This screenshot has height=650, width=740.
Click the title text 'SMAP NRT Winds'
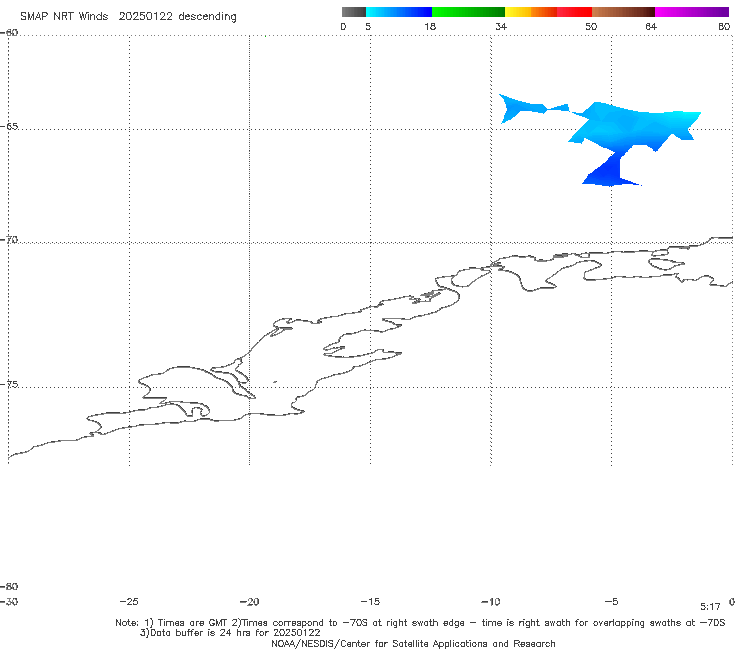64,16
